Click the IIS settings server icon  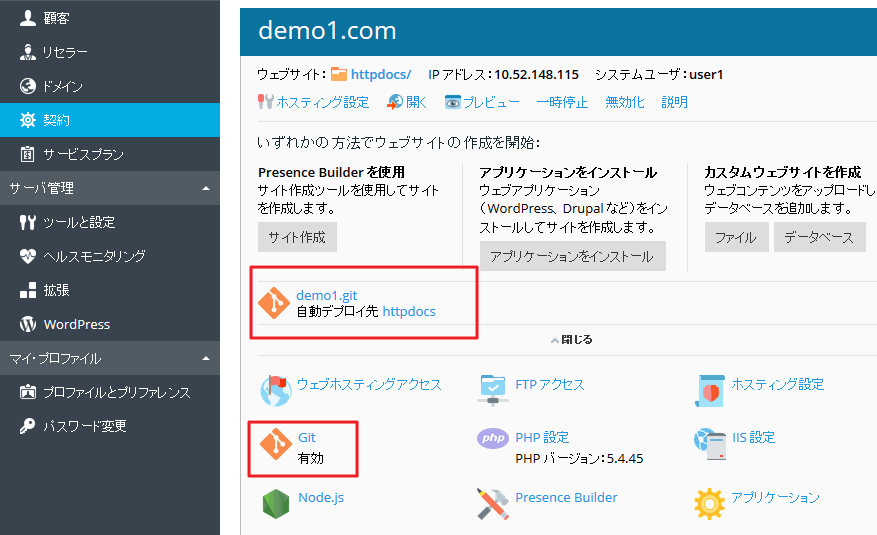coord(708,441)
